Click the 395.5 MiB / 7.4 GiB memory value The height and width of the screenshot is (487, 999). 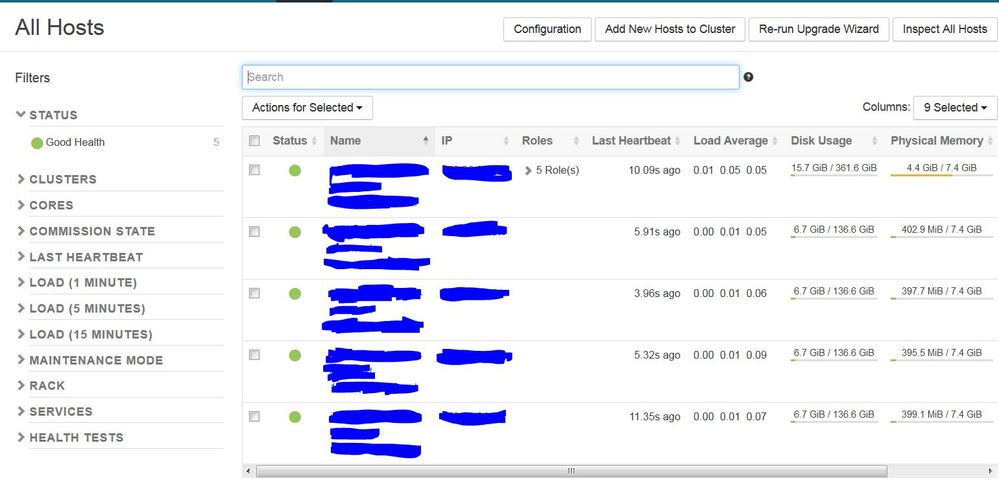942,353
